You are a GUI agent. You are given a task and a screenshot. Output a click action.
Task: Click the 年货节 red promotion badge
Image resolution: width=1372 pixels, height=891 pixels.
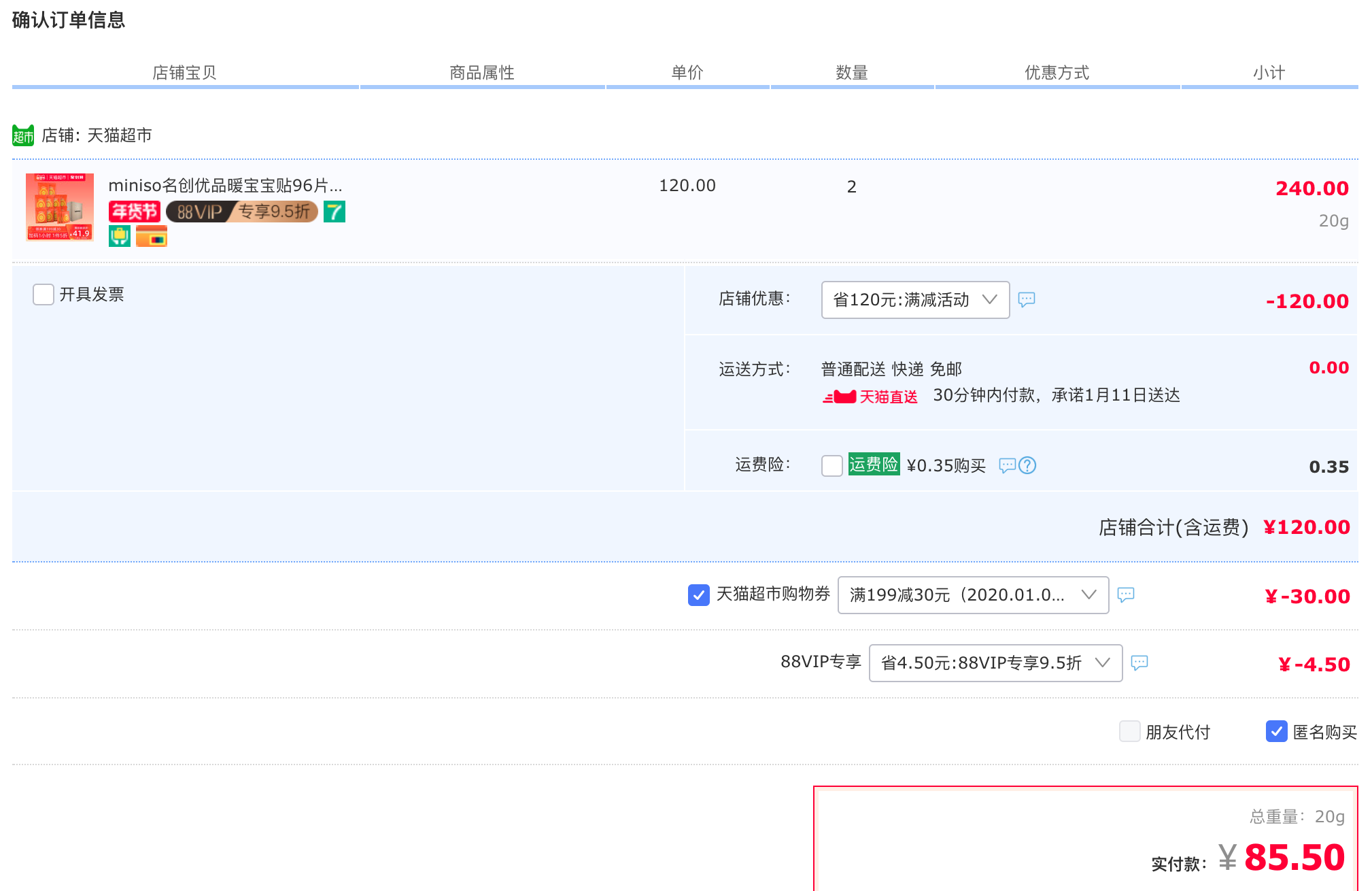[x=134, y=212]
